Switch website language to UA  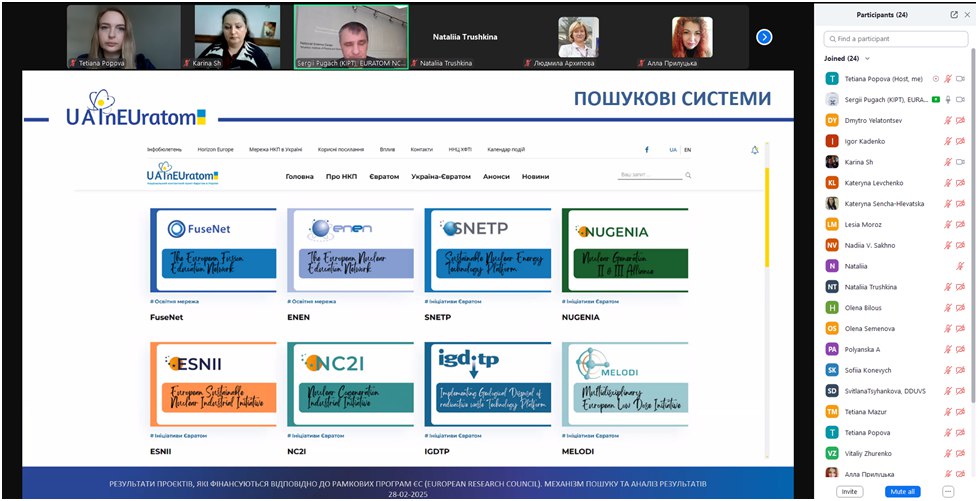673,150
